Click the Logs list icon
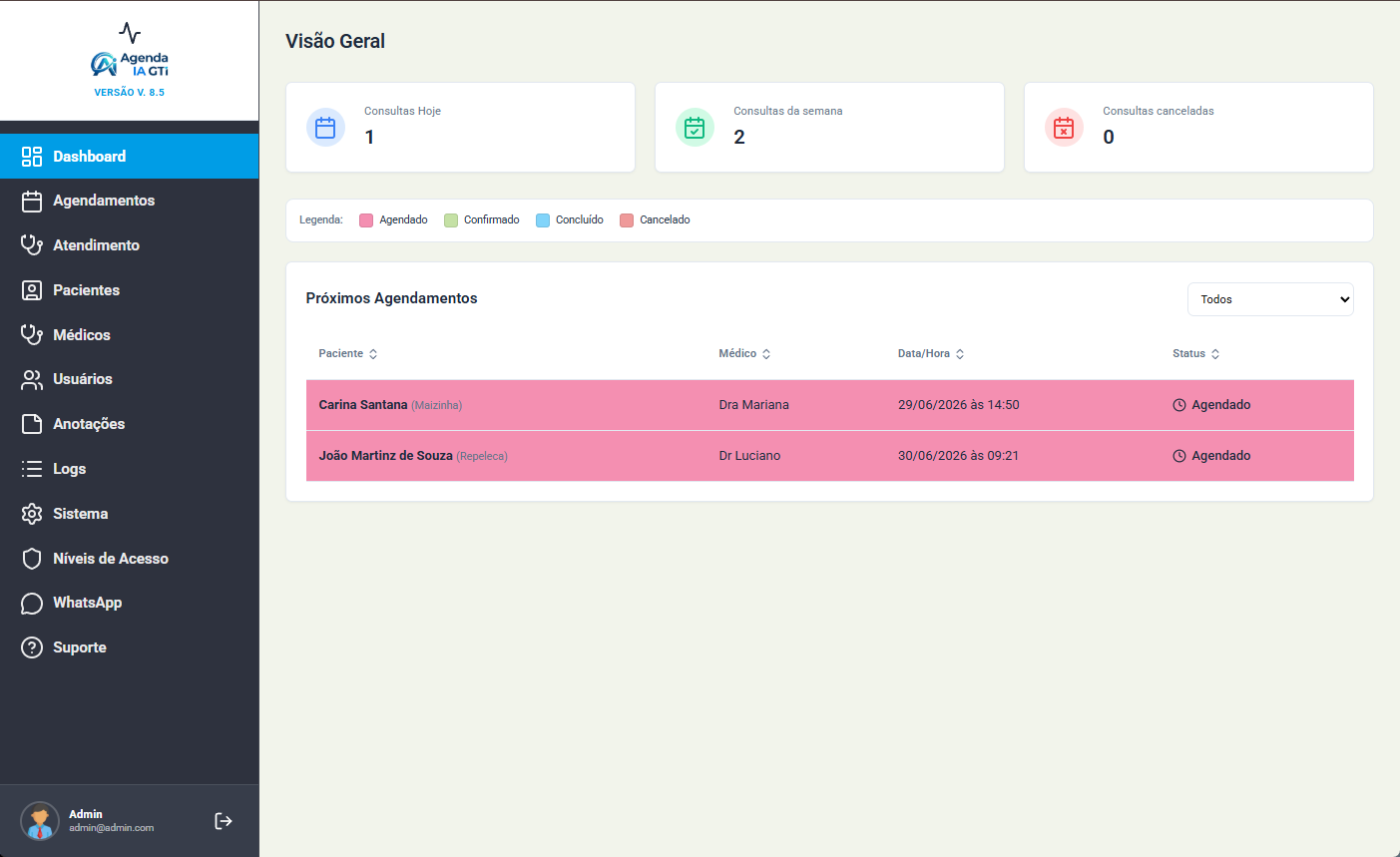 click(32, 469)
